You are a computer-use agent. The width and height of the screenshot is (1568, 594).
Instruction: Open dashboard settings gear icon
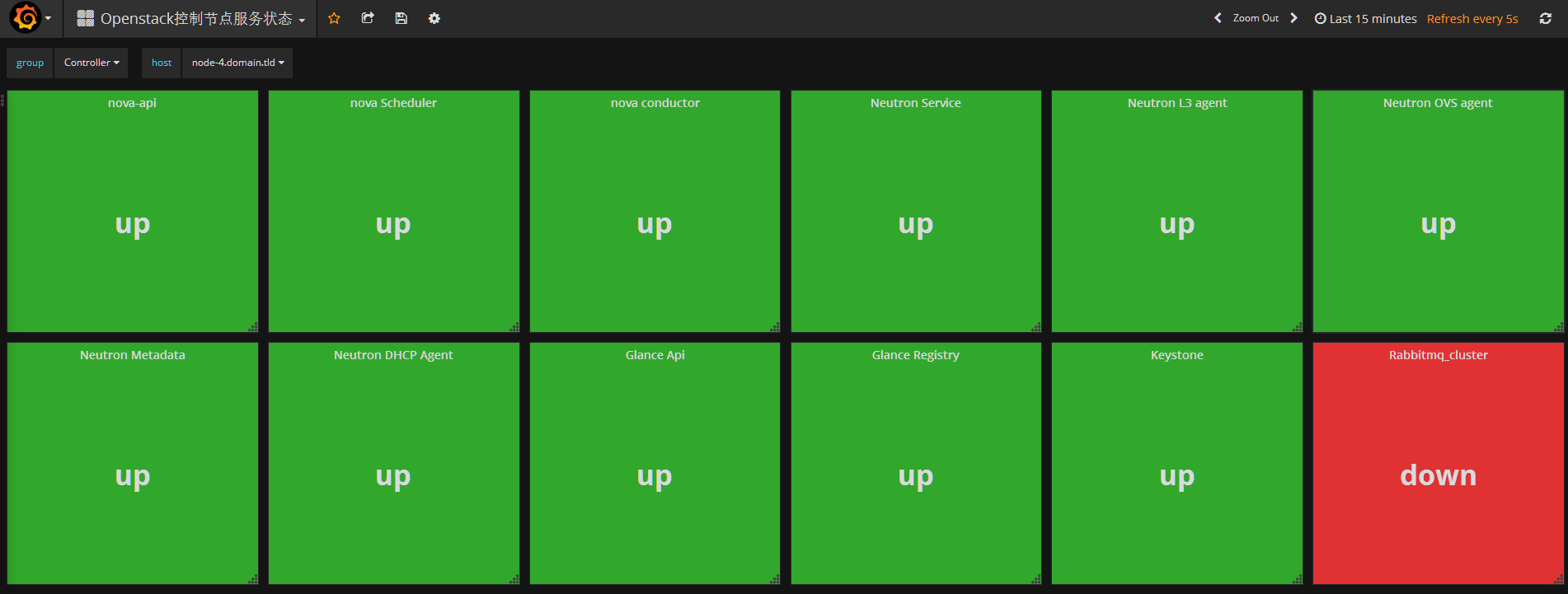434,18
